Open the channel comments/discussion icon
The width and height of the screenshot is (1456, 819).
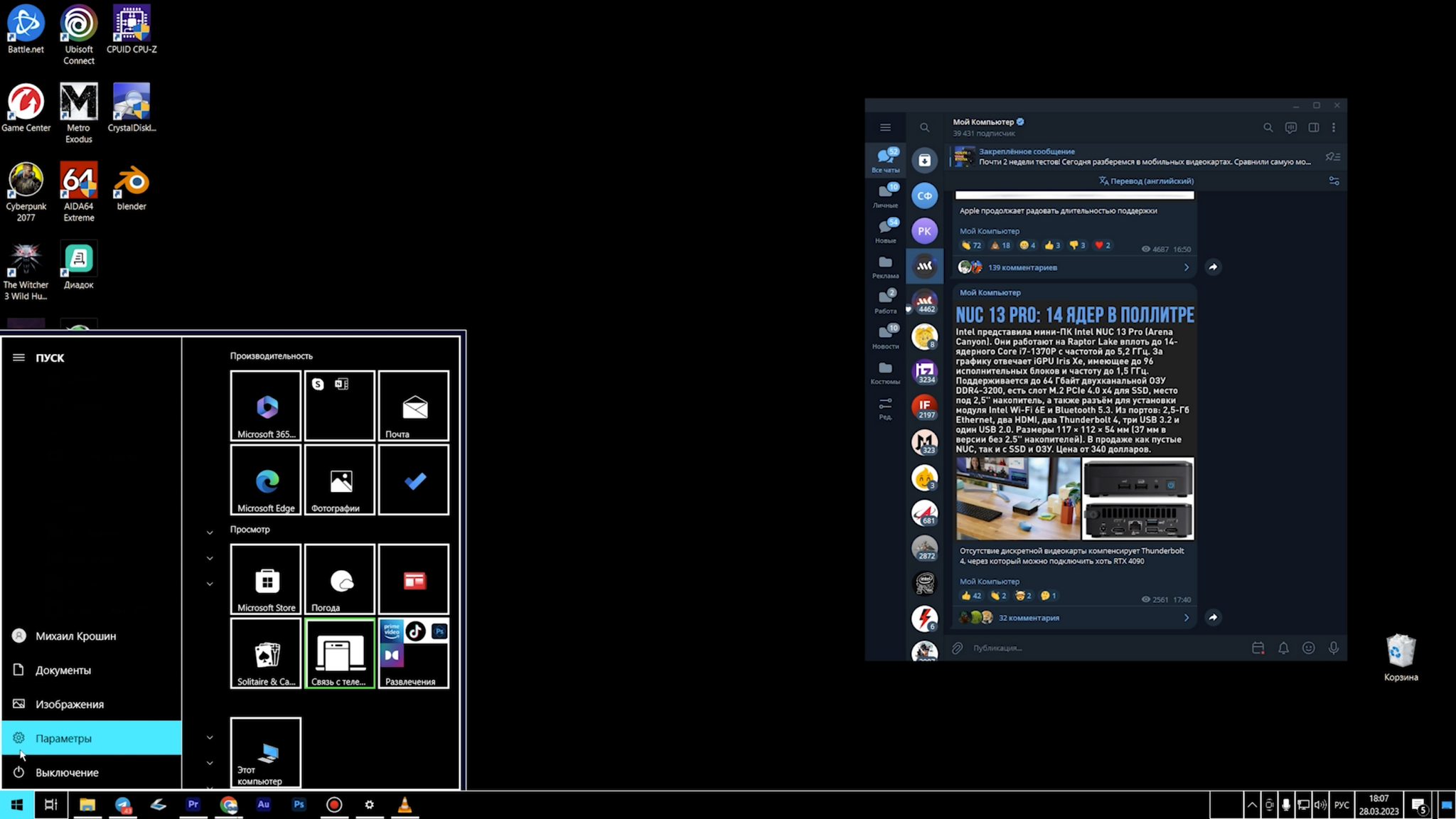1291,127
